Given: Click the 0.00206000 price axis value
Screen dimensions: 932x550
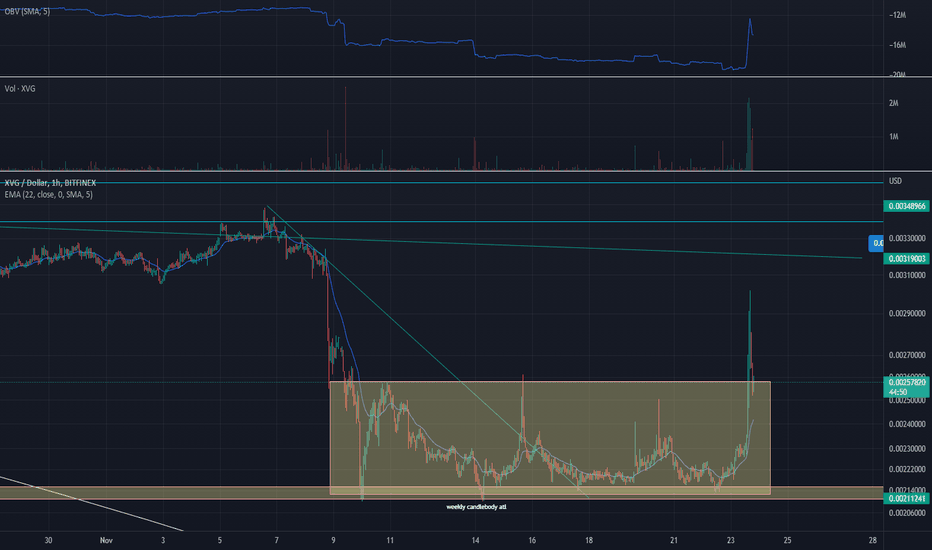Looking at the screenshot, I should (907, 513).
